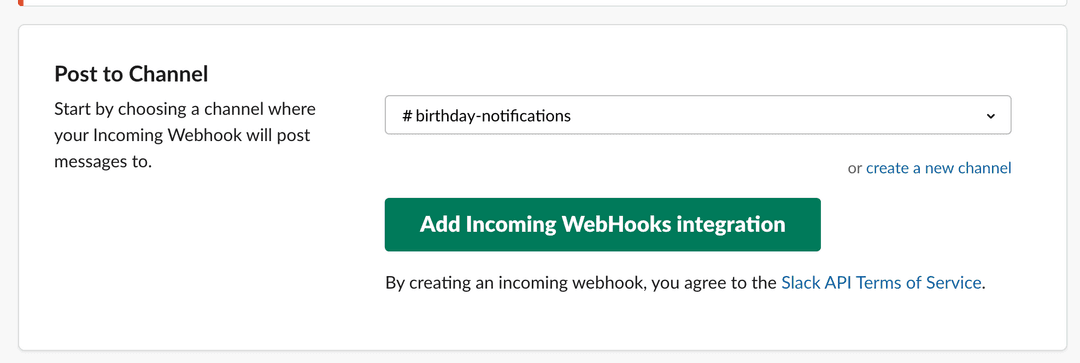Click "messages to." line of description
The image size is (1080, 363).
coord(103,163)
